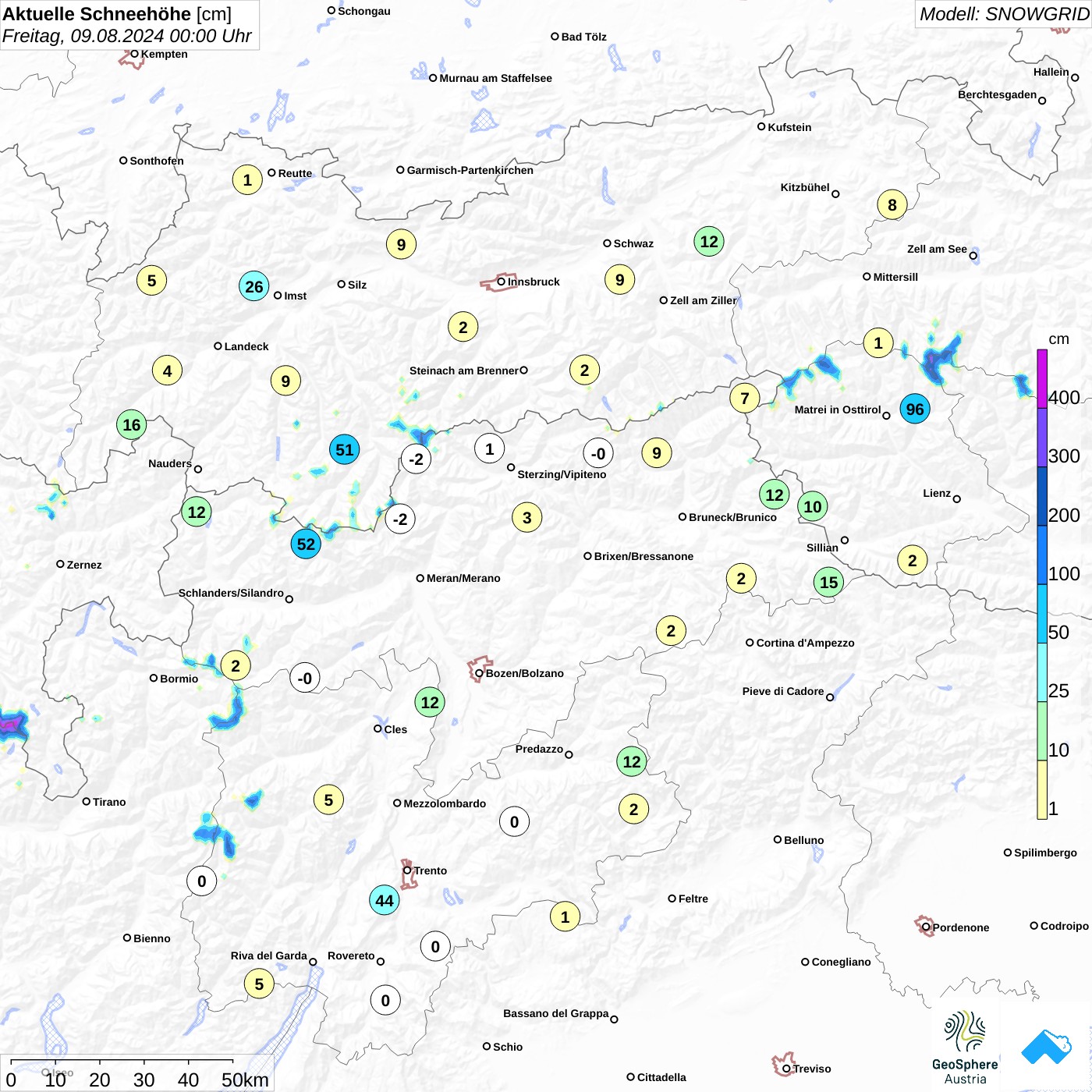Click the Schlanders/Silandro label
Screen dimensions: 1092x1092
[x=231, y=593]
